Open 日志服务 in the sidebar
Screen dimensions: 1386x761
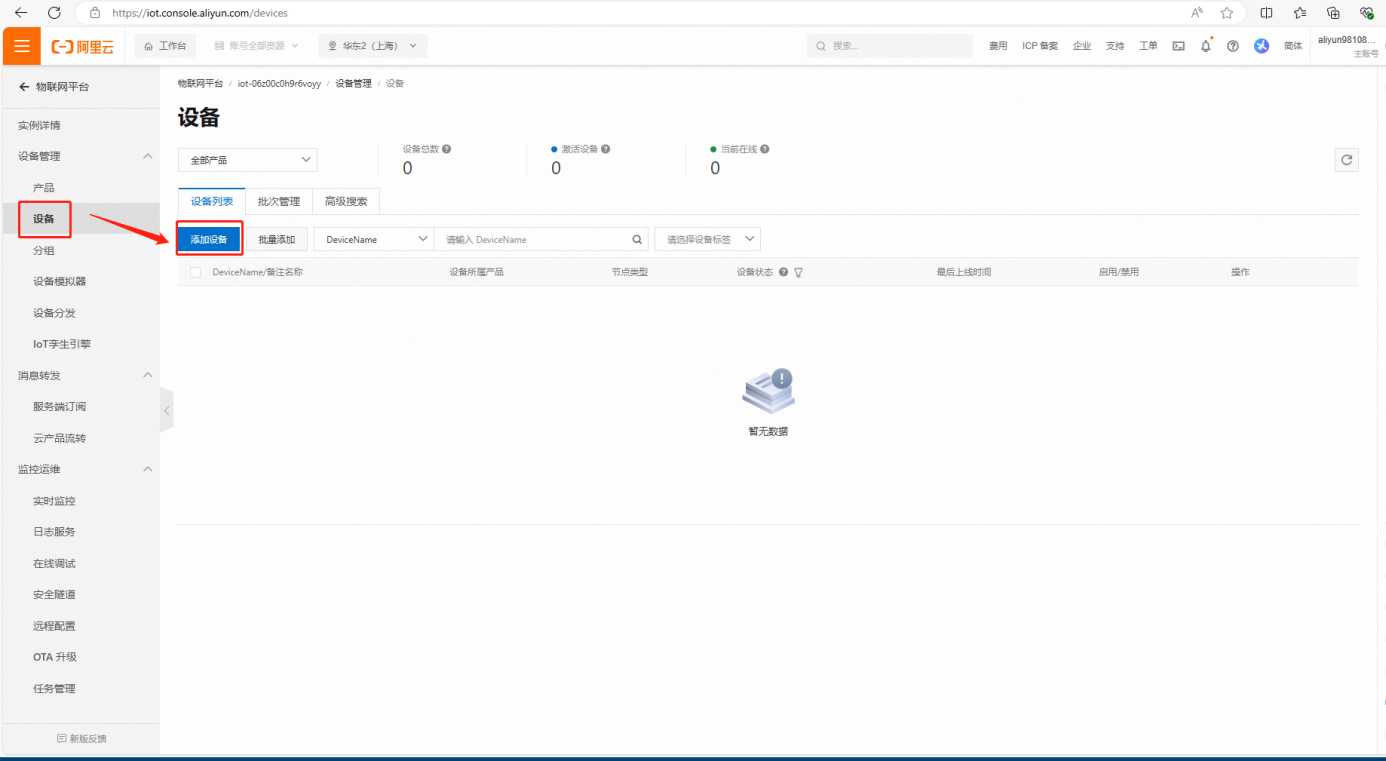point(54,532)
